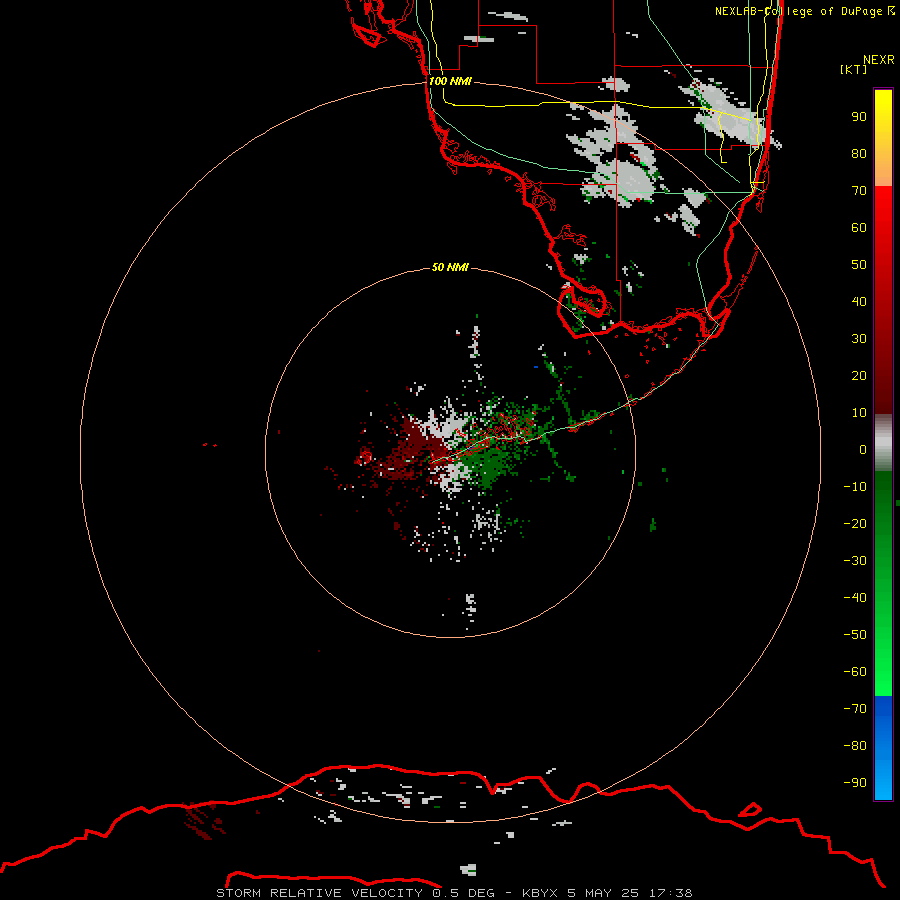Click the -20 knot scale label
Viewport: 900px width, 900px height.
pyautogui.click(x=855, y=524)
